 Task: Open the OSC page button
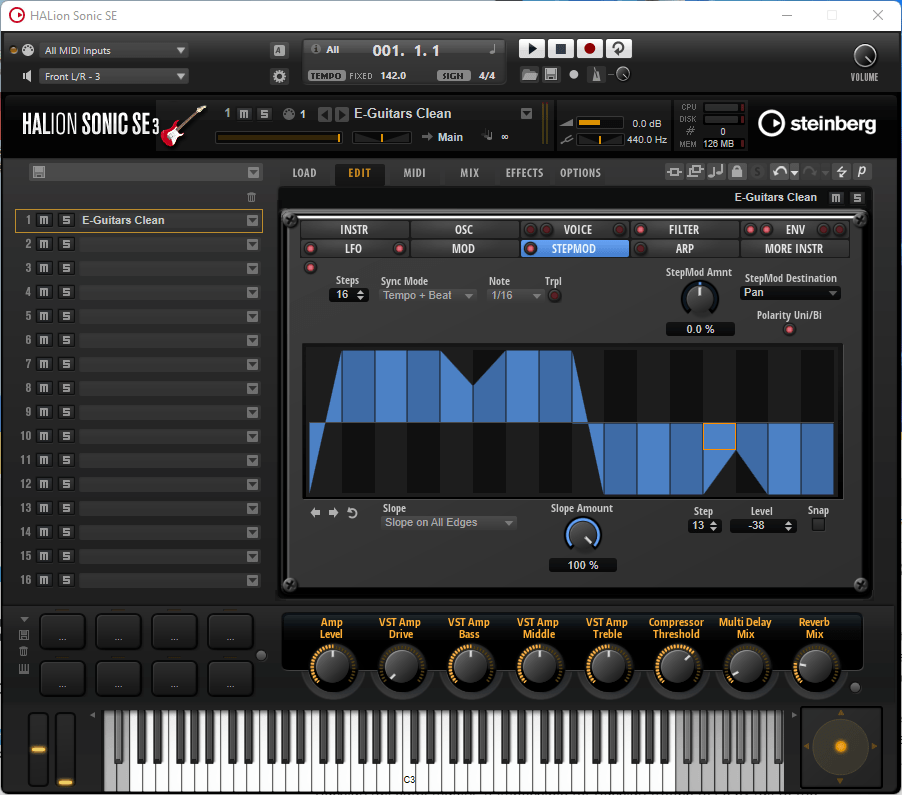pyautogui.click(x=464, y=230)
